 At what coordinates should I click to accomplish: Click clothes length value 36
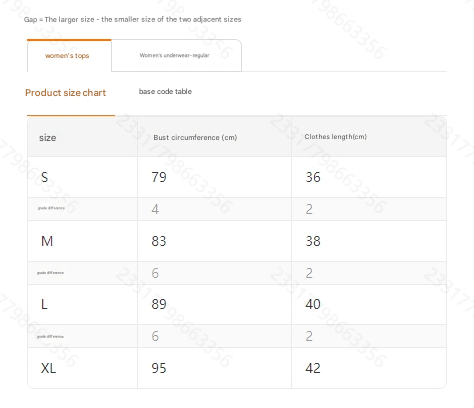tap(313, 177)
